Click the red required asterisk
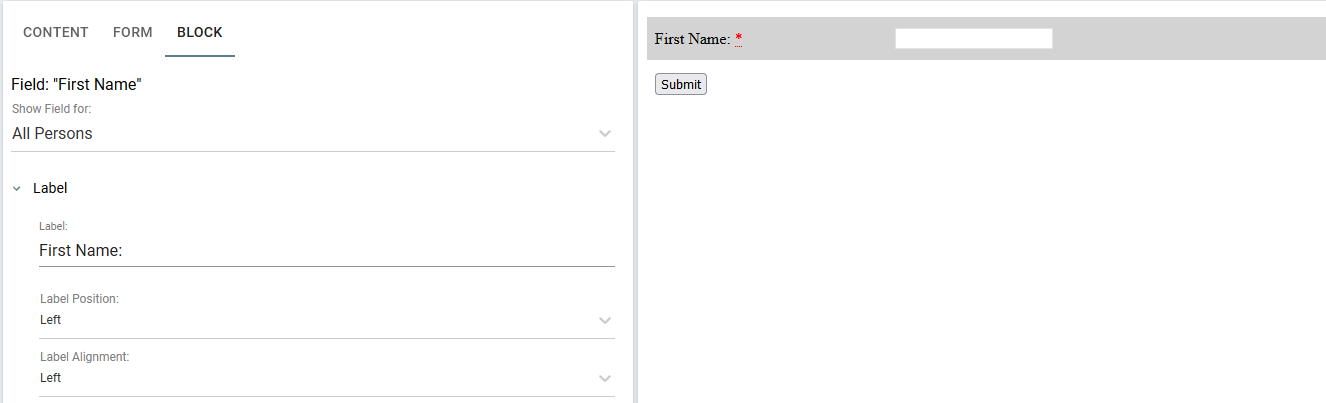1326x403 pixels. (x=739, y=39)
